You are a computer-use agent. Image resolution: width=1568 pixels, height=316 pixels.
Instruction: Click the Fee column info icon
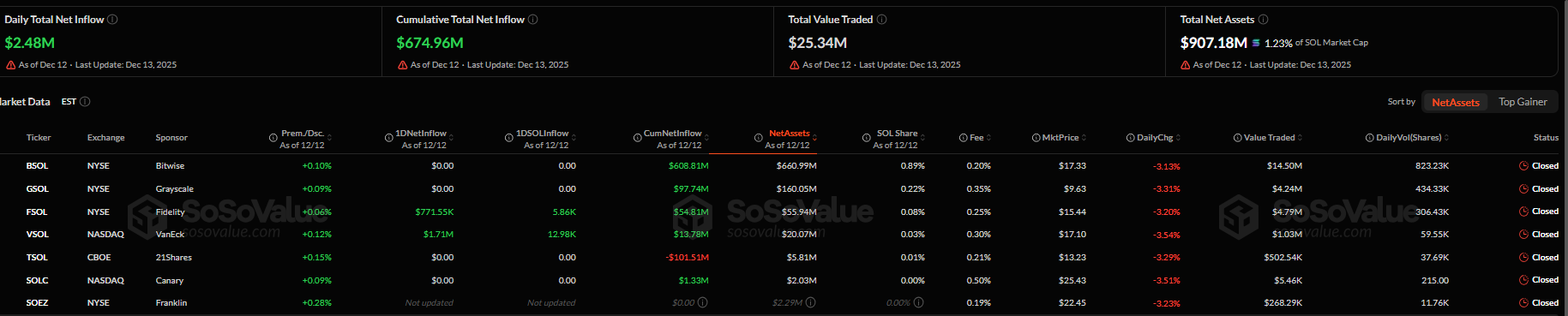pos(964,138)
